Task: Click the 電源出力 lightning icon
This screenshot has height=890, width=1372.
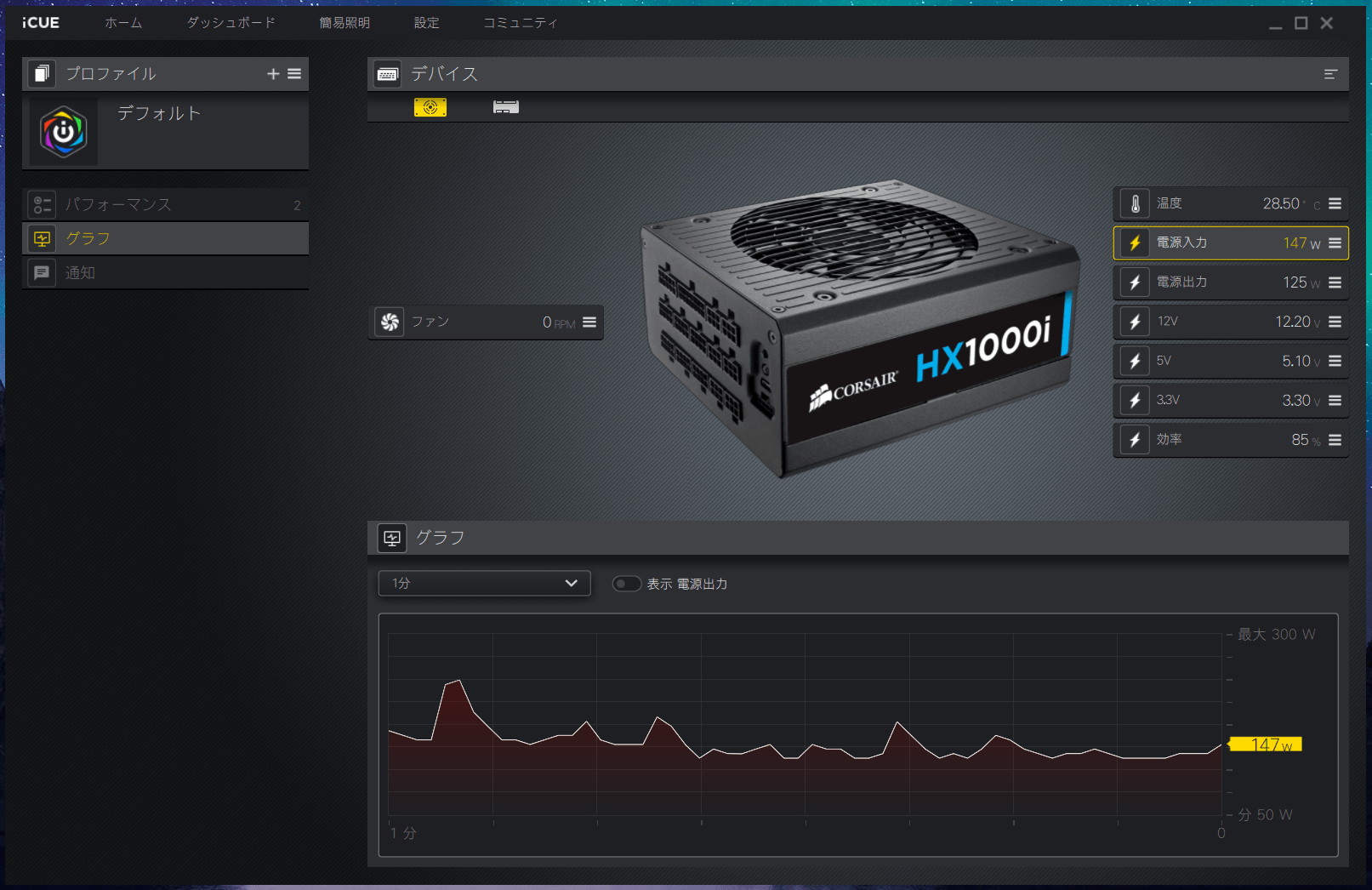Action: tap(1135, 282)
